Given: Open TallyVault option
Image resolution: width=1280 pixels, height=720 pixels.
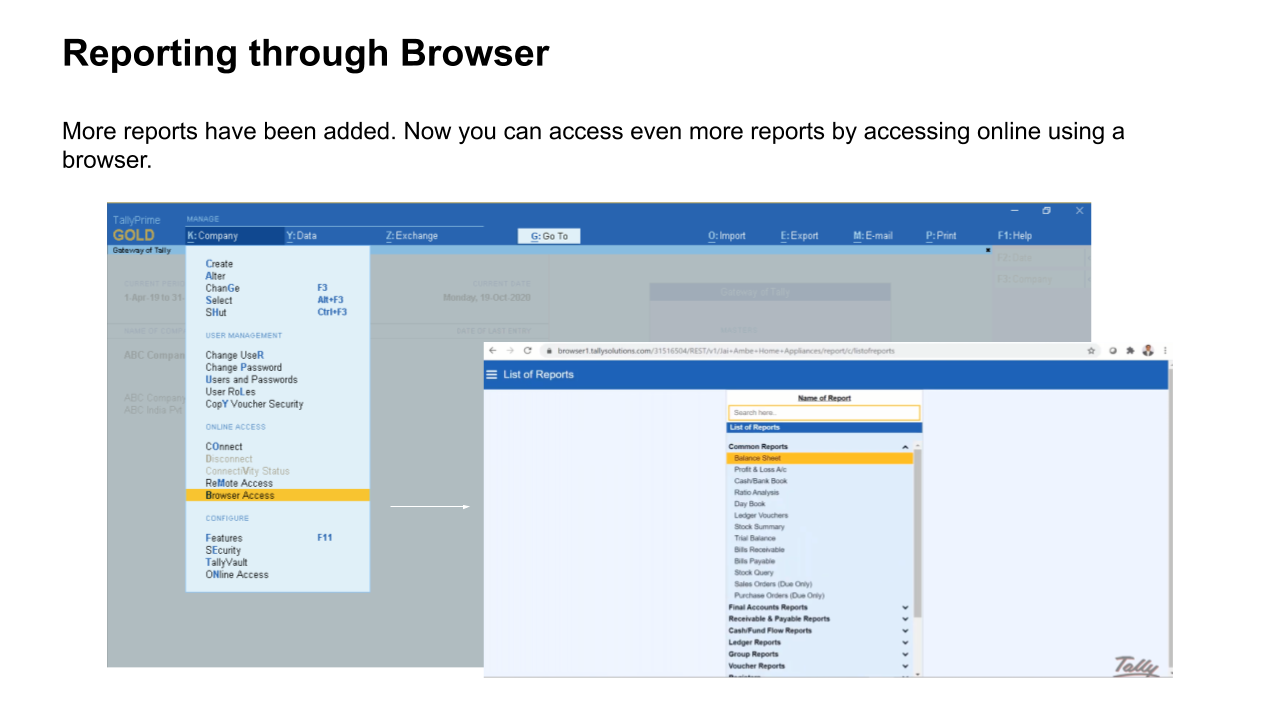Looking at the screenshot, I should tap(227, 562).
